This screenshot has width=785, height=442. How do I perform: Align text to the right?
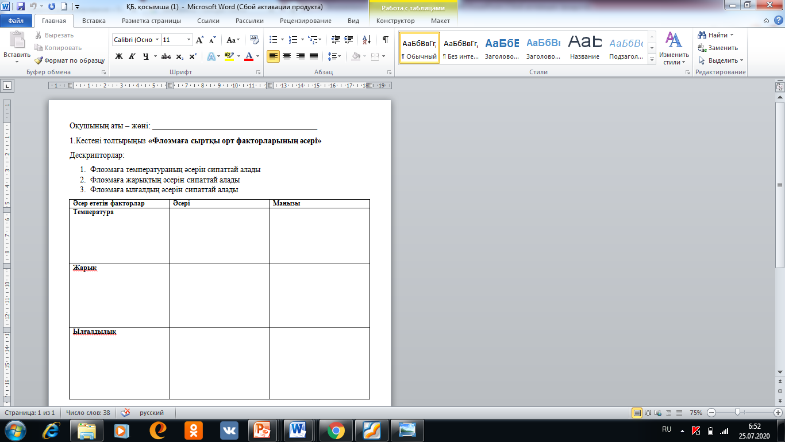pos(300,56)
